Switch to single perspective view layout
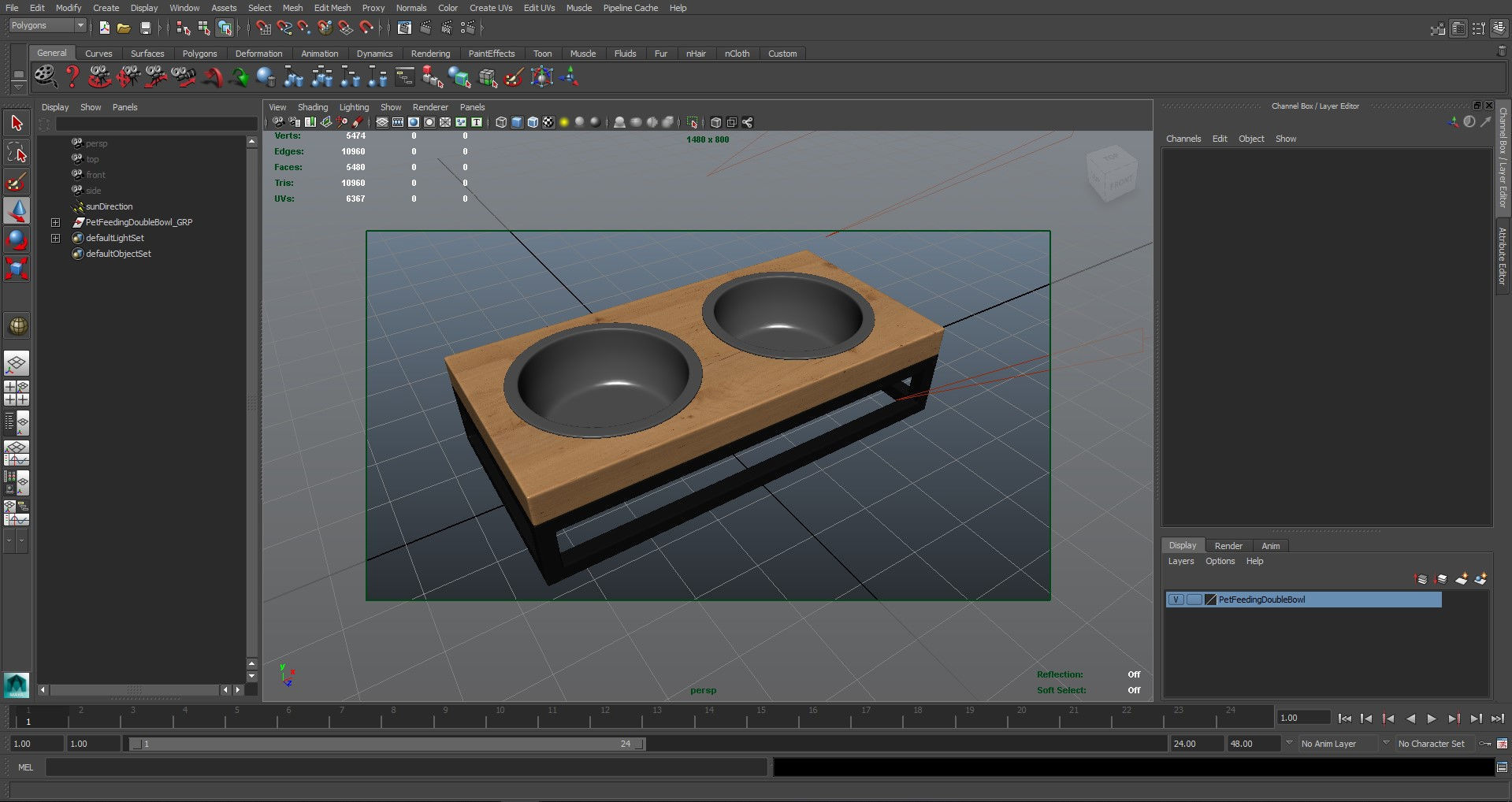1512x802 pixels. coord(17,363)
